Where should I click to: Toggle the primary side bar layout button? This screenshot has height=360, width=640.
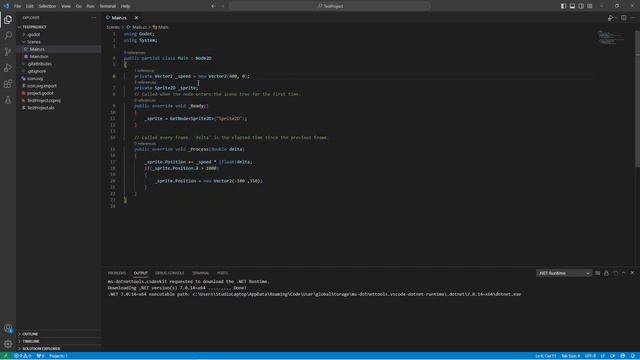pos(563,6)
